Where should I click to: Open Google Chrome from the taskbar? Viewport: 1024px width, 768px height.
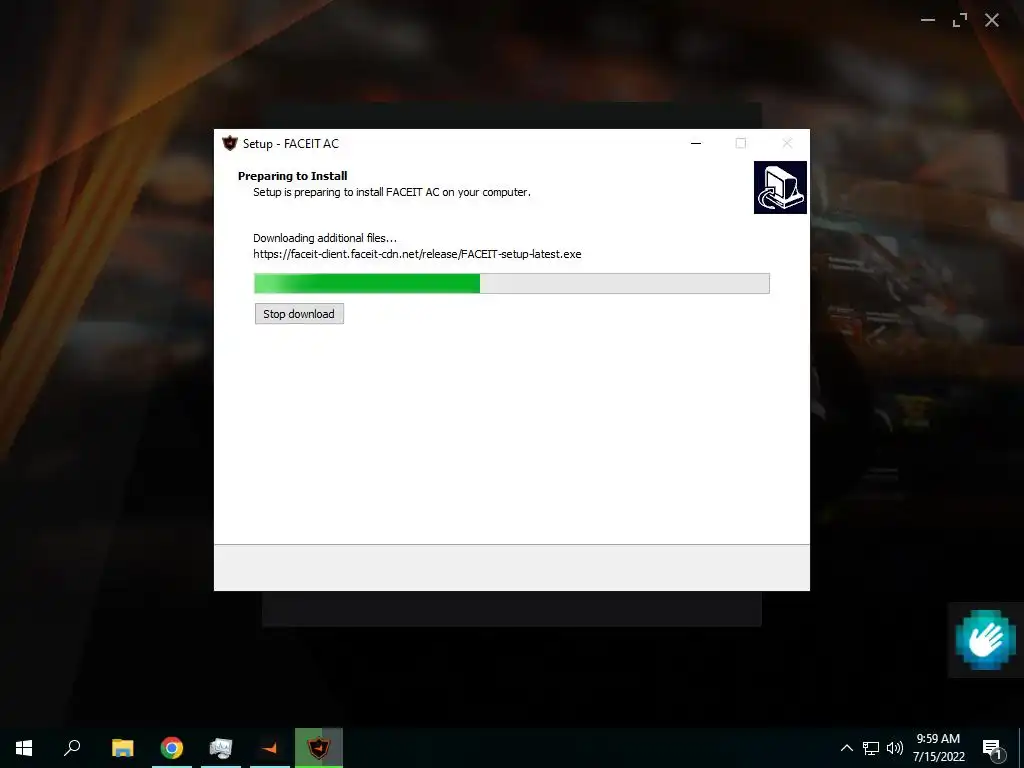click(x=172, y=748)
